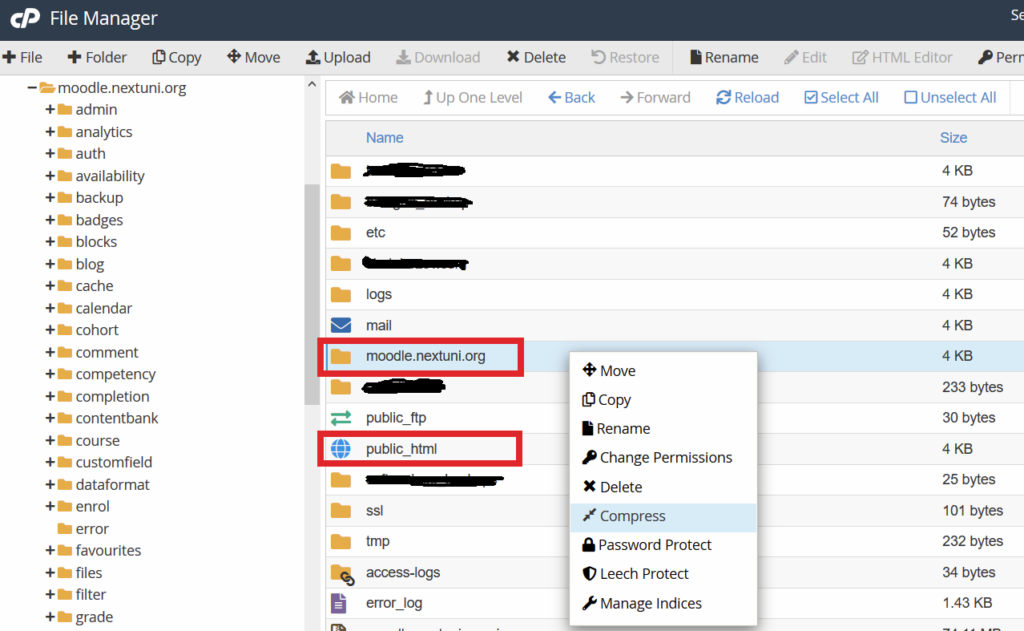Expand the backup folder node
1024x631 pixels.
click(x=50, y=197)
